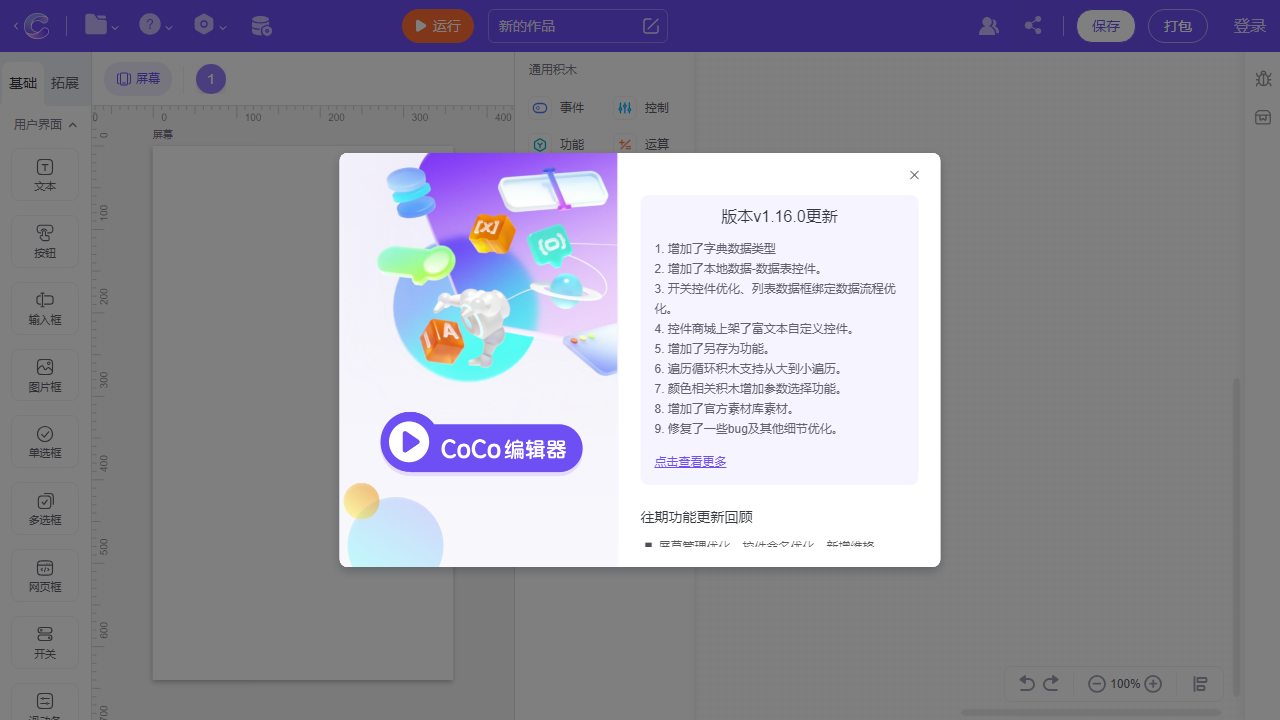Open the backpack box icon on right
This screenshot has width=1280, height=720.
click(x=1263, y=118)
